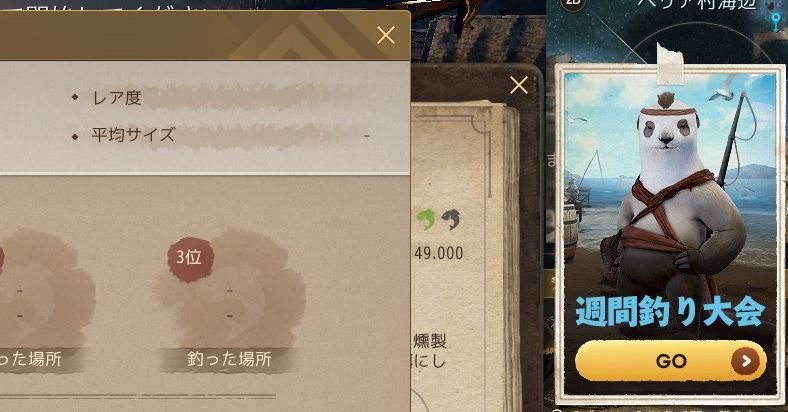This screenshot has width=788, height=412.
Task: Tap the blue location pin icon
Action: [777, 21]
